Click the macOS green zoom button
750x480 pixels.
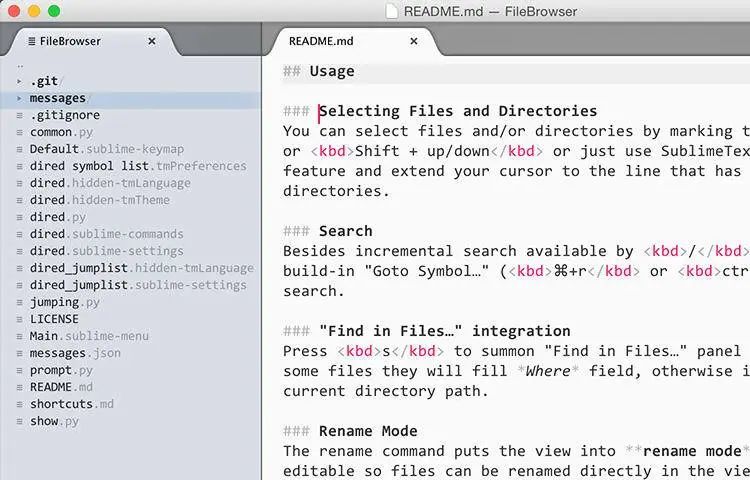pos(54,11)
